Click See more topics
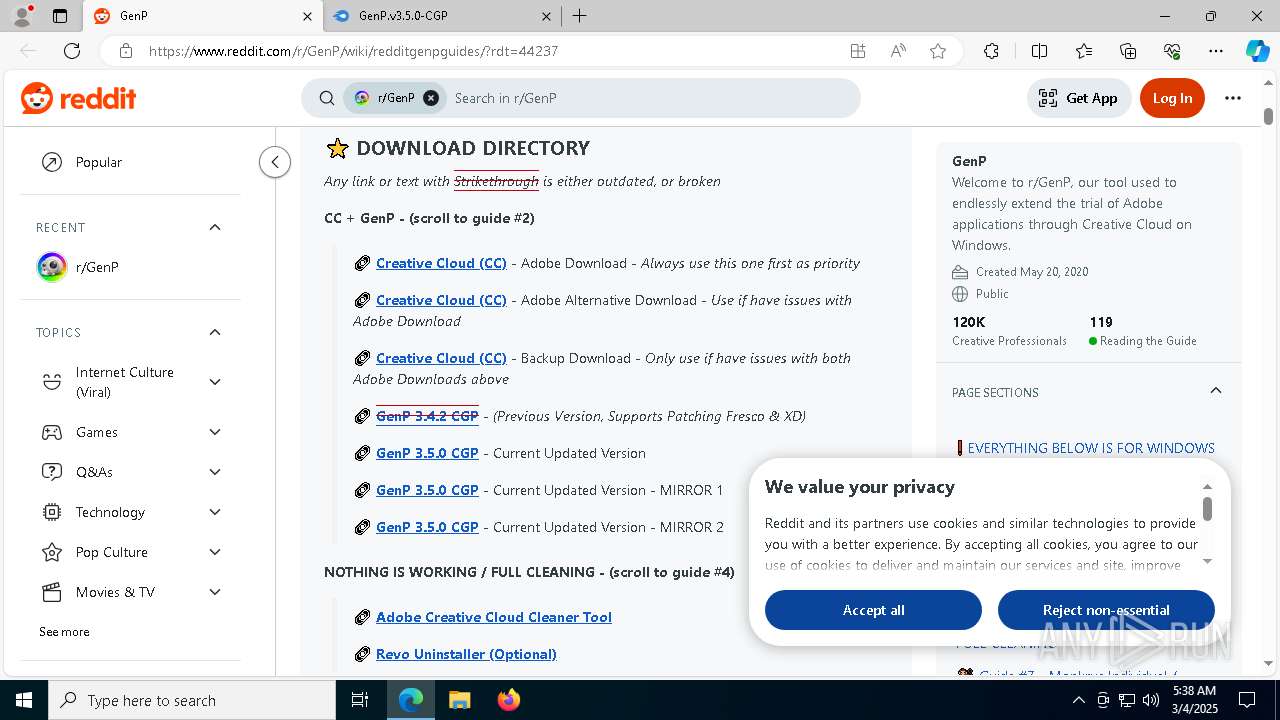This screenshot has height=720, width=1280. (x=64, y=632)
